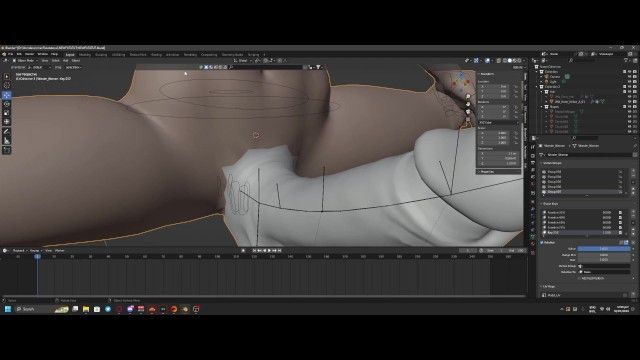Image resolution: width=640 pixels, height=360 pixels.
Task: Expand the UV Maps panel
Action: click(549, 287)
